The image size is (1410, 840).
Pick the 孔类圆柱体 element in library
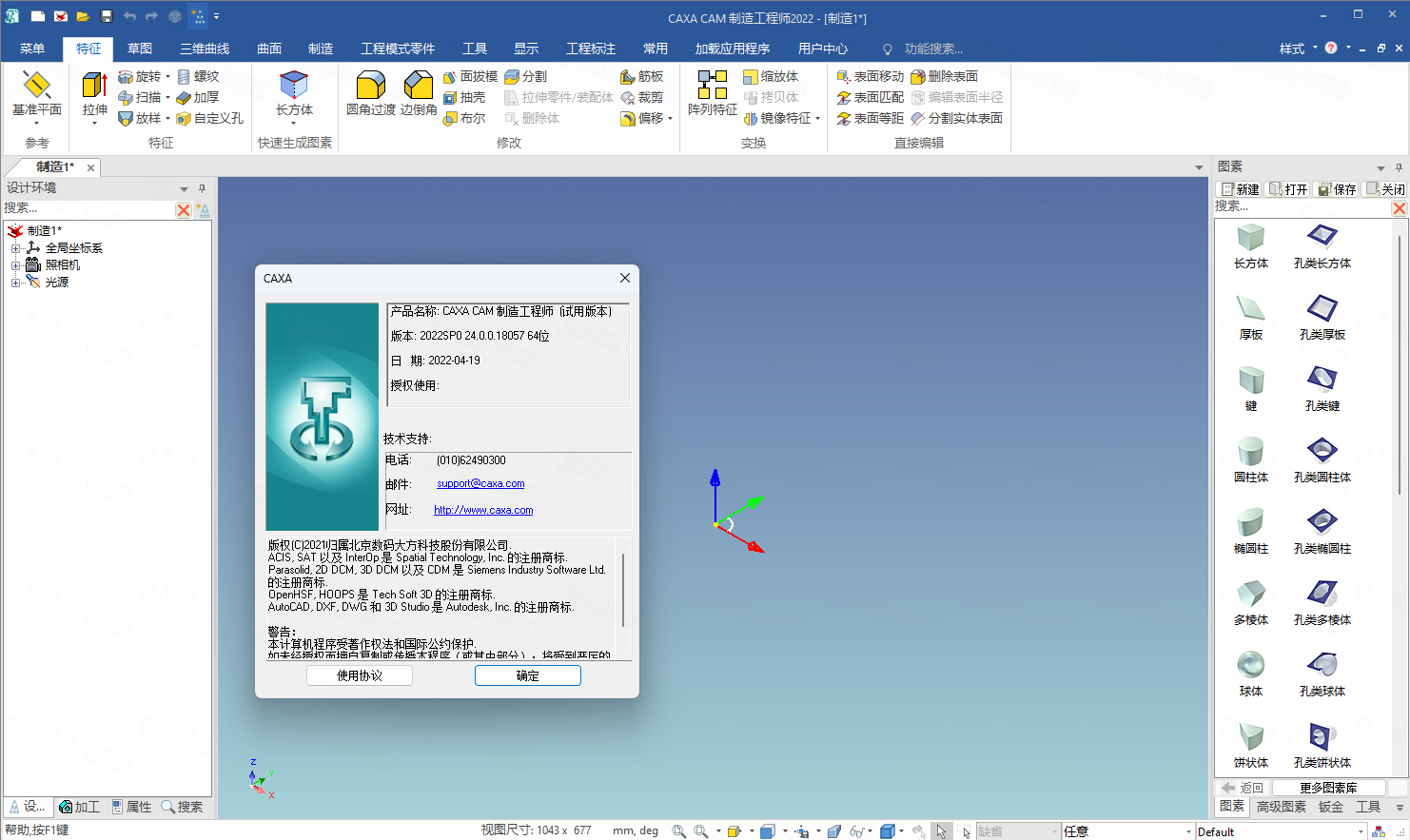point(1322,459)
